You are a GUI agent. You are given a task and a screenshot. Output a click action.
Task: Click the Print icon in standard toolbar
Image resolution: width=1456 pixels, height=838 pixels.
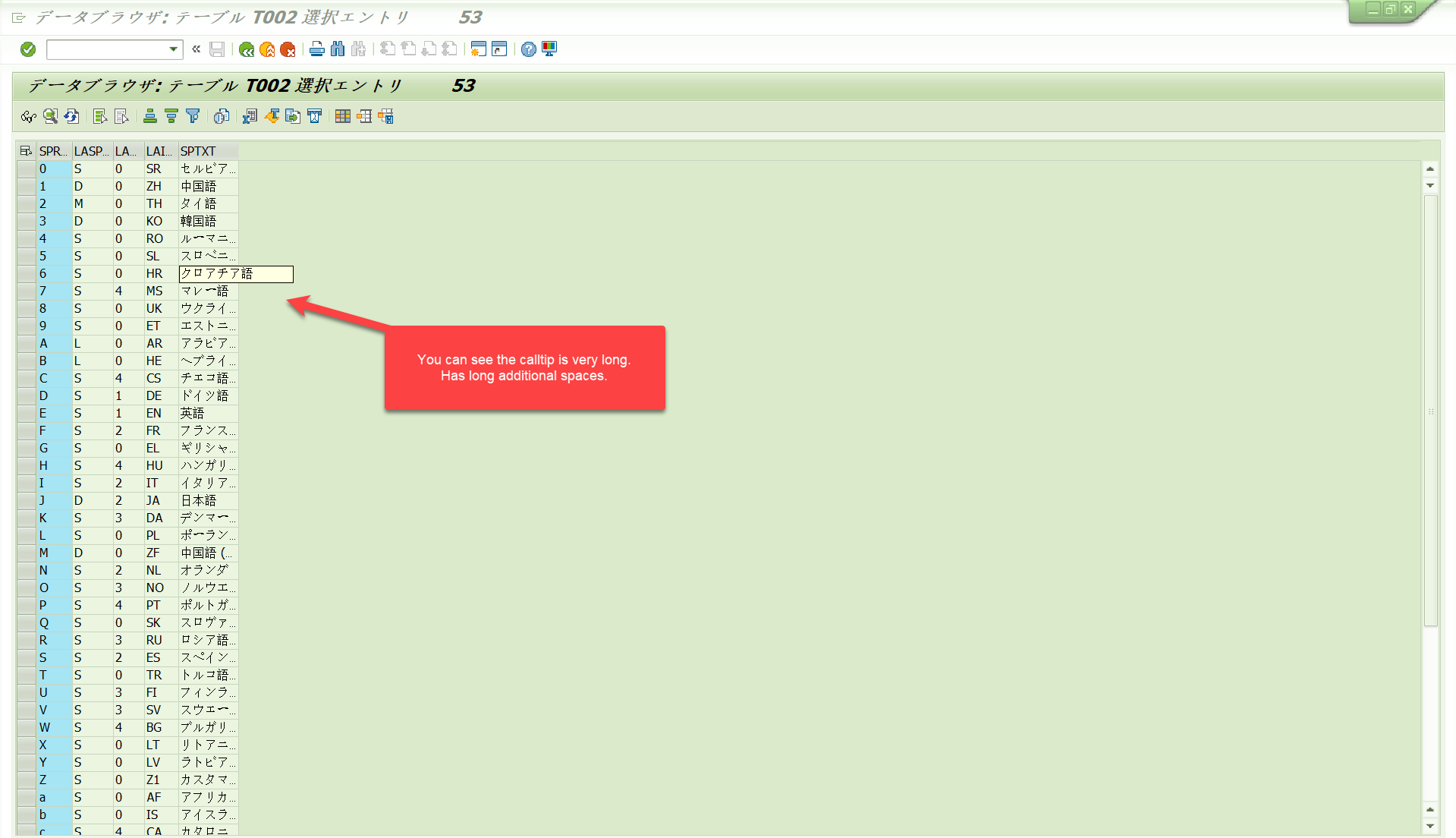click(x=317, y=49)
